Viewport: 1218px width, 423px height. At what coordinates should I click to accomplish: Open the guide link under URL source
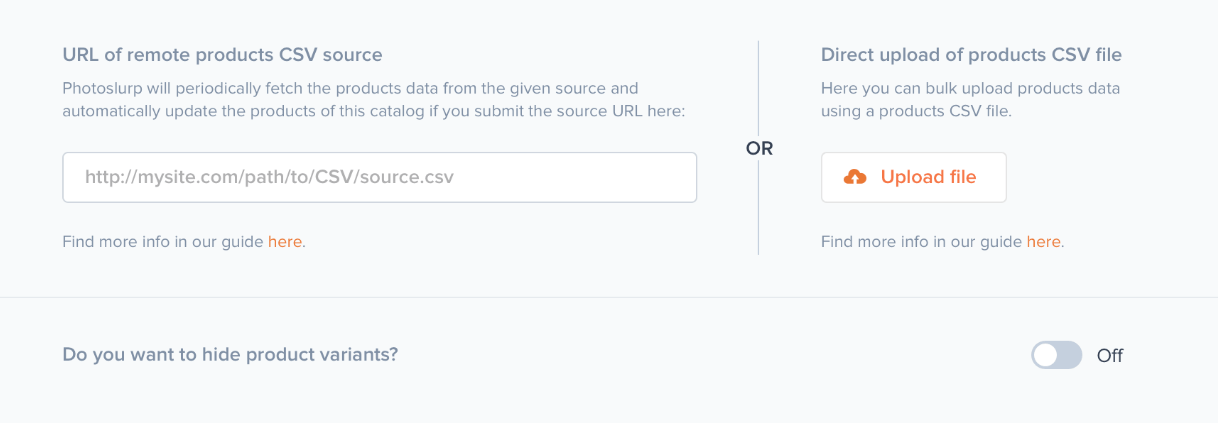284,241
